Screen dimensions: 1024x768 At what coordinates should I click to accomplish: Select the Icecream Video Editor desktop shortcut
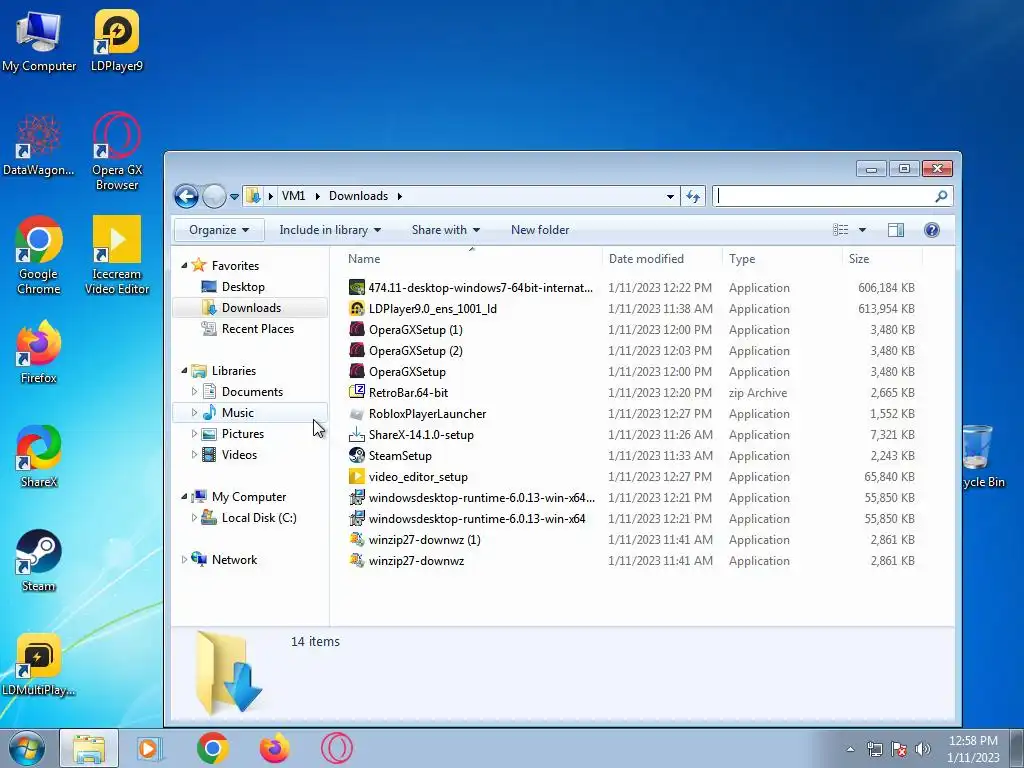[x=117, y=255]
